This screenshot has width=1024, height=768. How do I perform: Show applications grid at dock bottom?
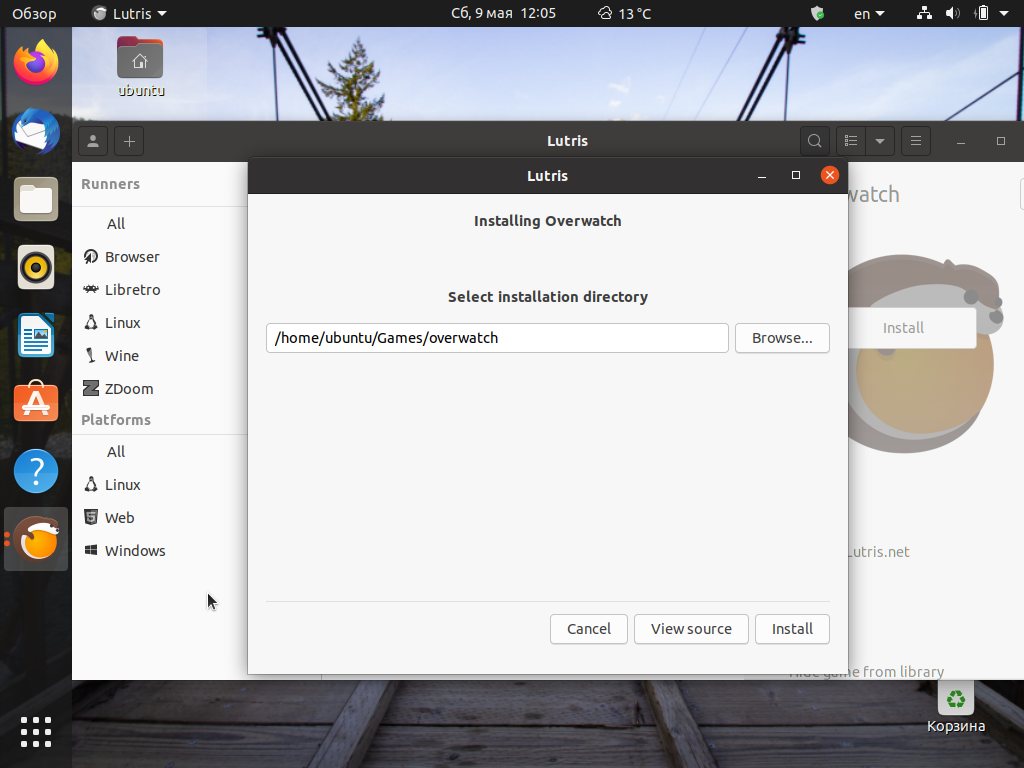click(x=36, y=732)
